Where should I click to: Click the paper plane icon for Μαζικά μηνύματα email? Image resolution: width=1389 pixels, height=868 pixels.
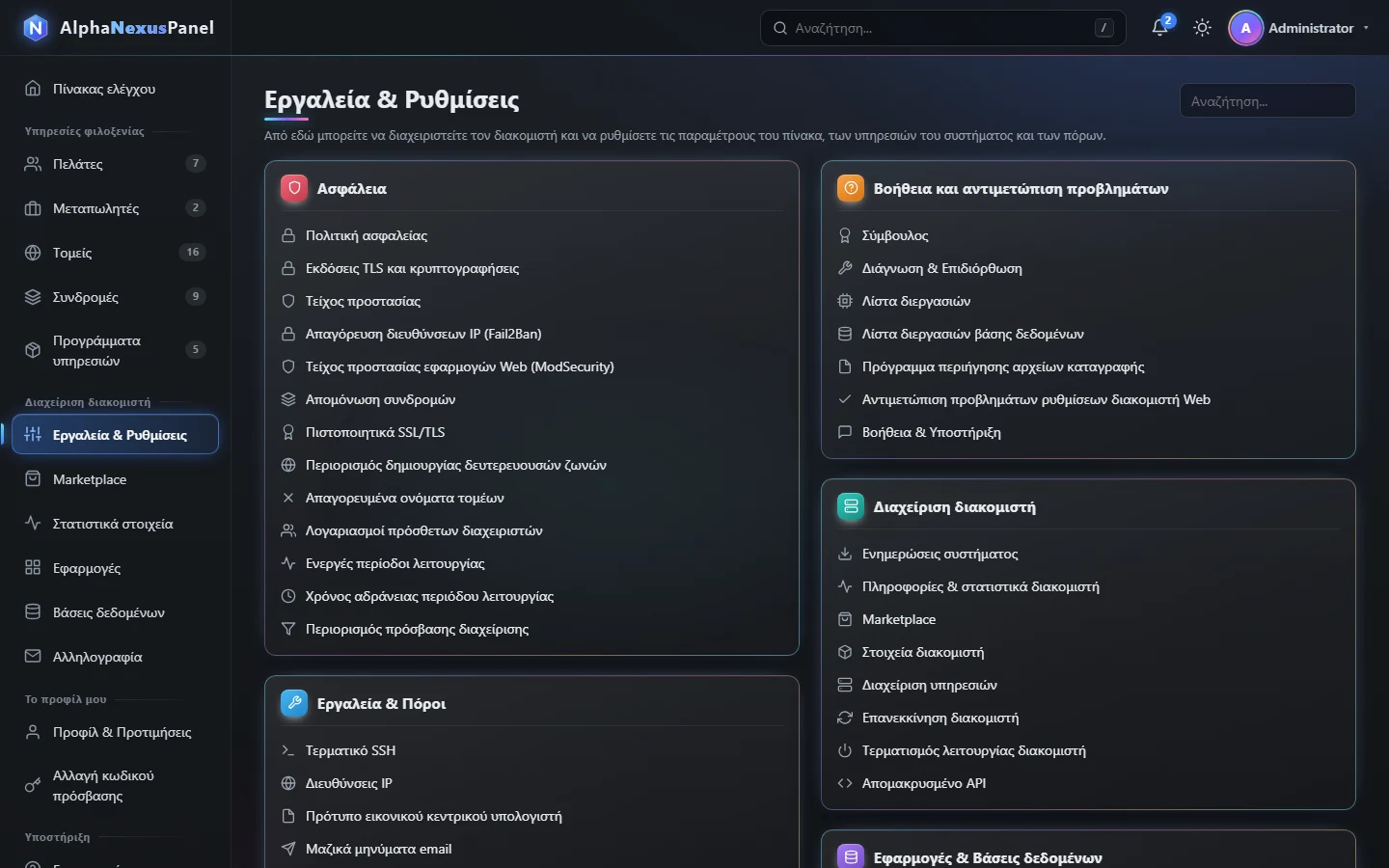(287, 849)
